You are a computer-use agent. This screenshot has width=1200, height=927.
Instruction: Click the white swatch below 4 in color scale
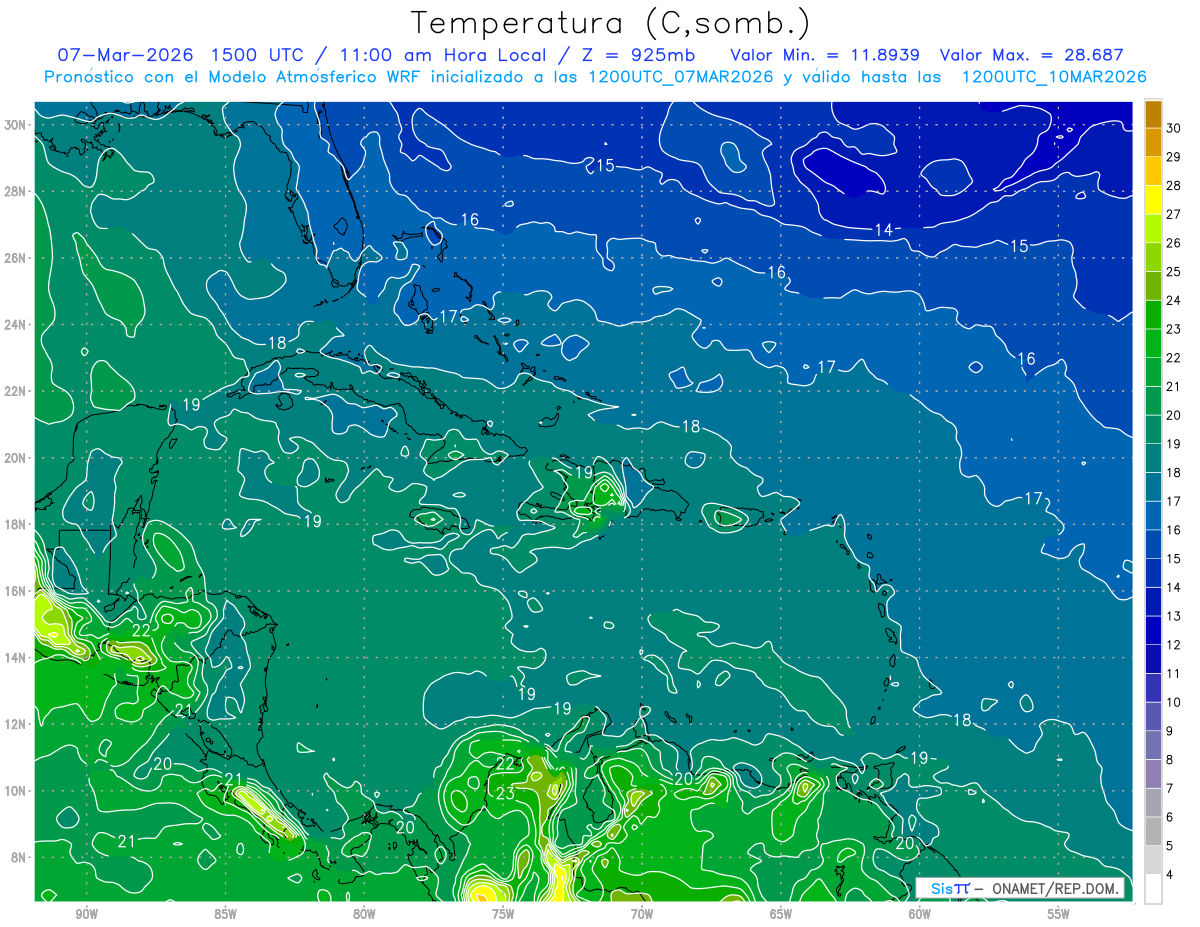1153,888
